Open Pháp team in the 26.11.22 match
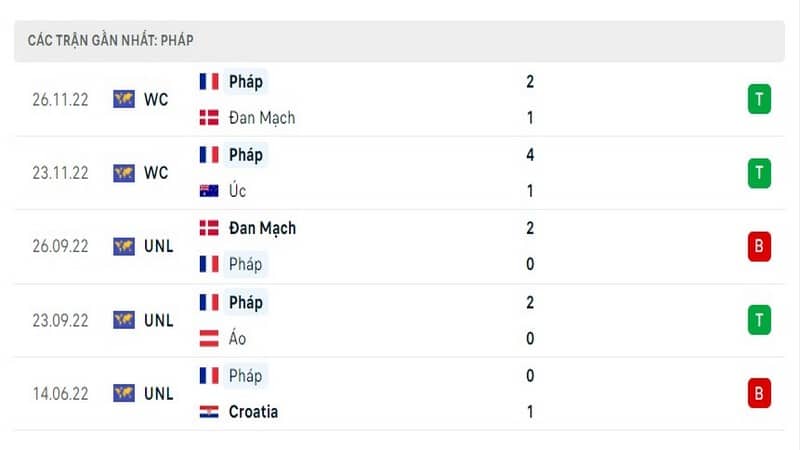This screenshot has height=450, width=800. 245,82
